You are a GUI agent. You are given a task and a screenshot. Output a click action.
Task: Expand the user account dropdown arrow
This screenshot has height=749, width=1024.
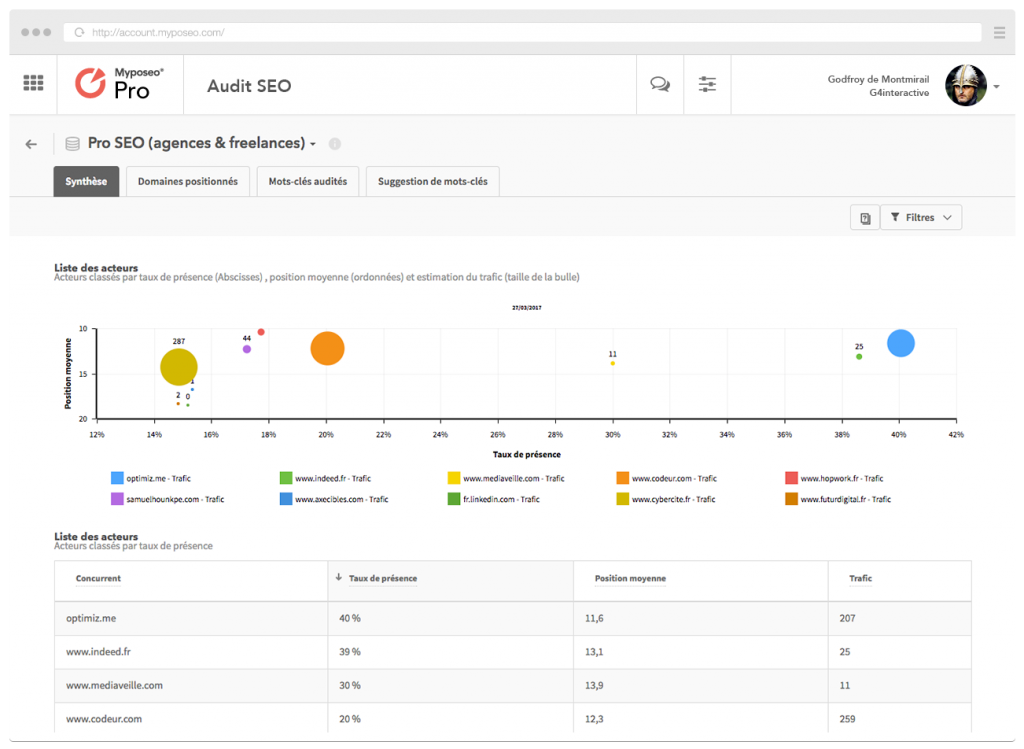tap(997, 86)
